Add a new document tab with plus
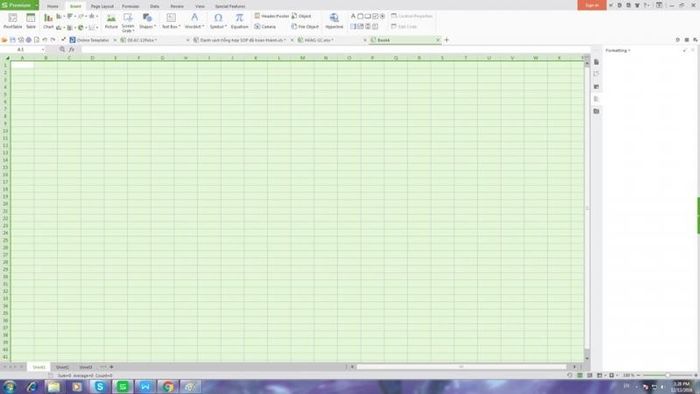The image size is (700, 394). [x=446, y=40]
